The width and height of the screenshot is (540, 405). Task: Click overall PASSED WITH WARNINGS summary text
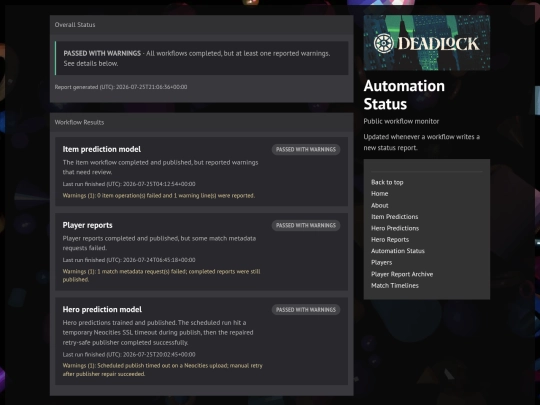197,58
